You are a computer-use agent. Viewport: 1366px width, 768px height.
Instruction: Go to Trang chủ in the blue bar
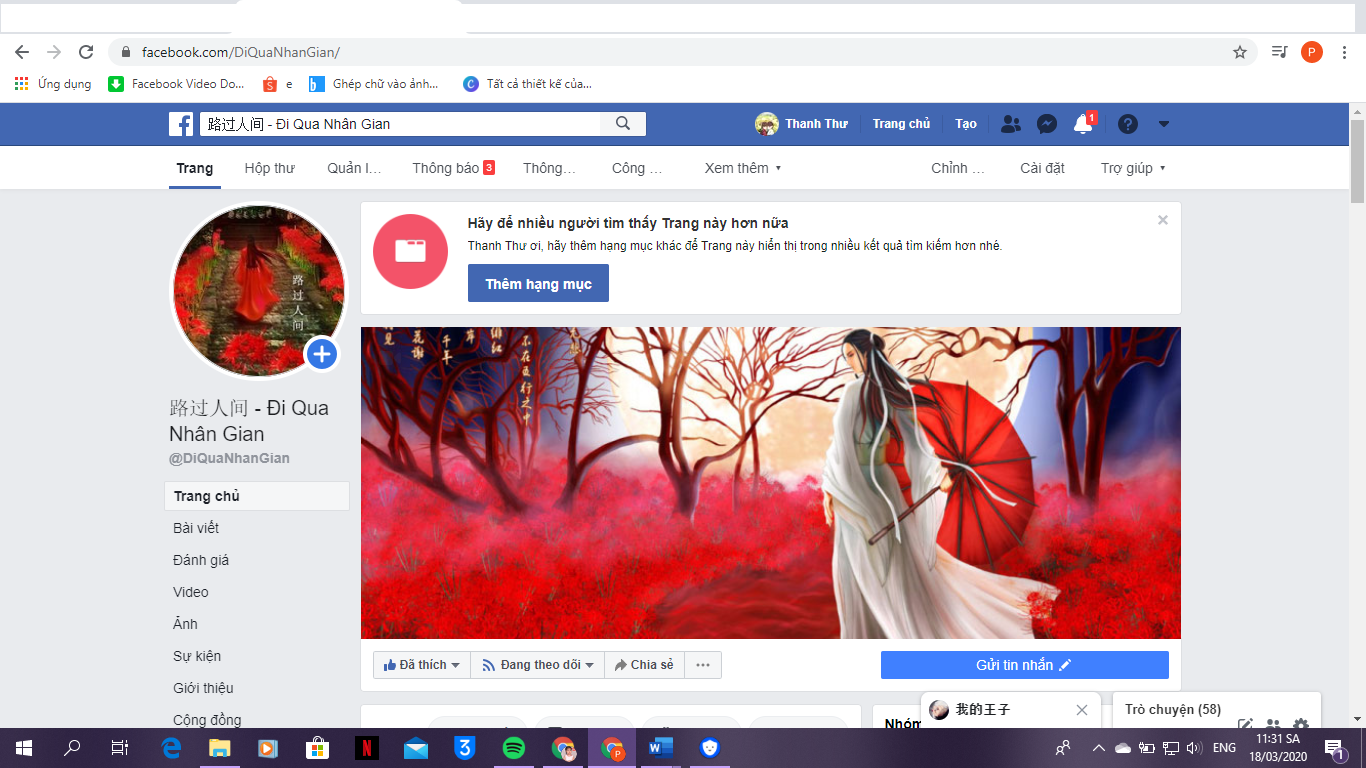click(901, 124)
